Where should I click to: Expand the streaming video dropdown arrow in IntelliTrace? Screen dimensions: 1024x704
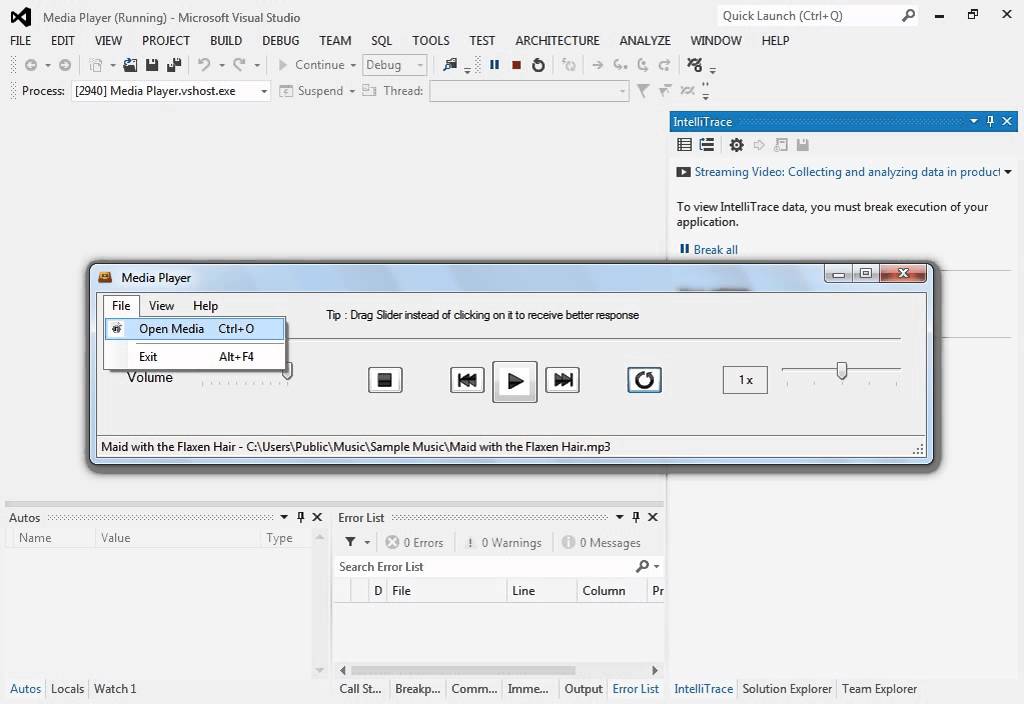[x=1008, y=172]
